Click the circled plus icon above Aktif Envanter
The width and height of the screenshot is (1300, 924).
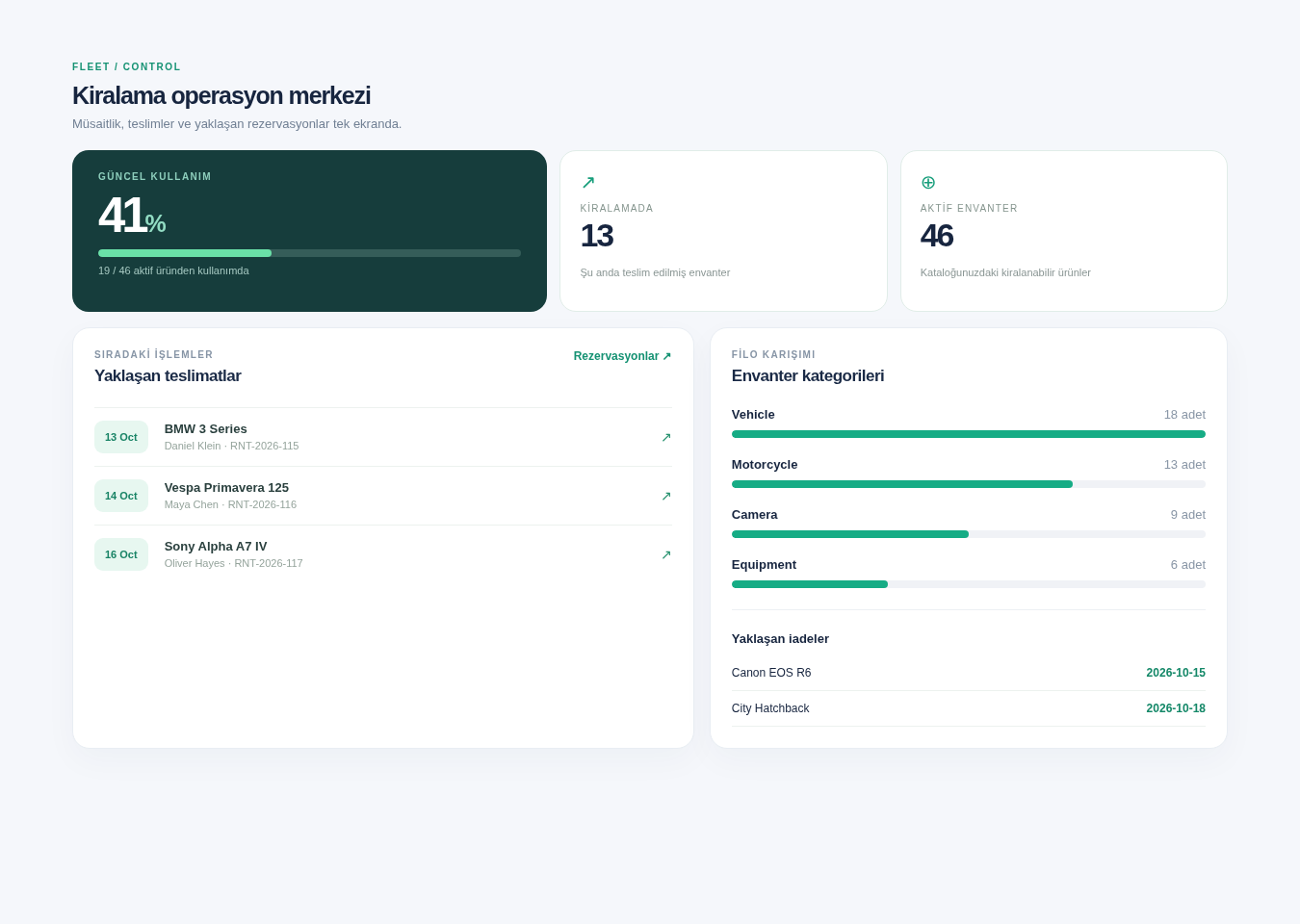click(x=928, y=182)
